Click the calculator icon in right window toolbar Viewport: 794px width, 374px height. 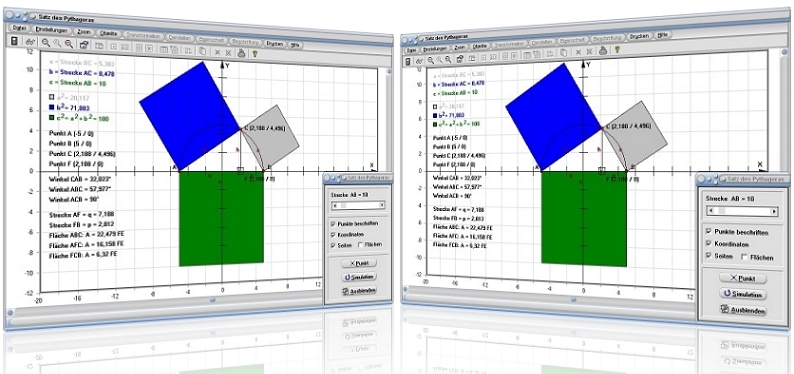[x=409, y=60]
